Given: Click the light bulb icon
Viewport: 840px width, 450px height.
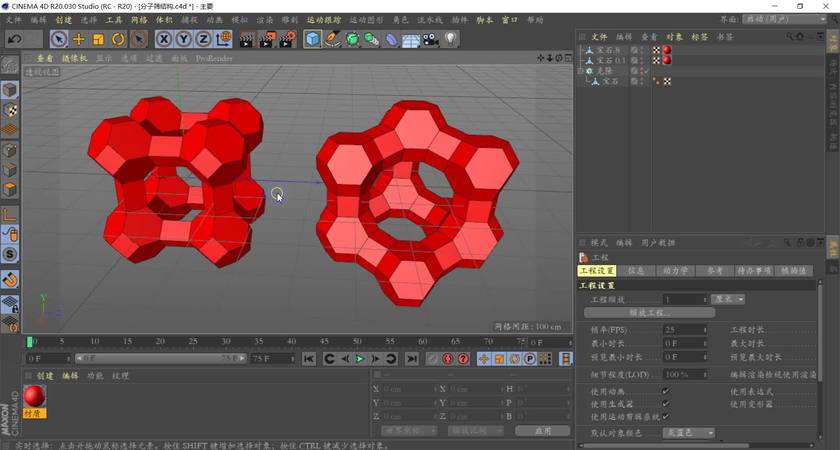Looking at the screenshot, I should tap(451, 39).
